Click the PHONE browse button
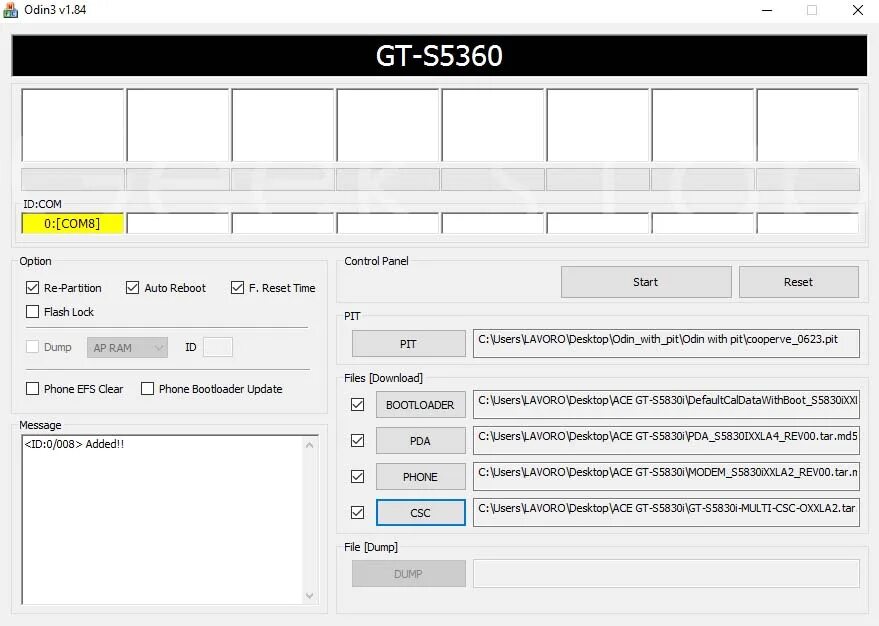The width and height of the screenshot is (879, 626). [420, 476]
